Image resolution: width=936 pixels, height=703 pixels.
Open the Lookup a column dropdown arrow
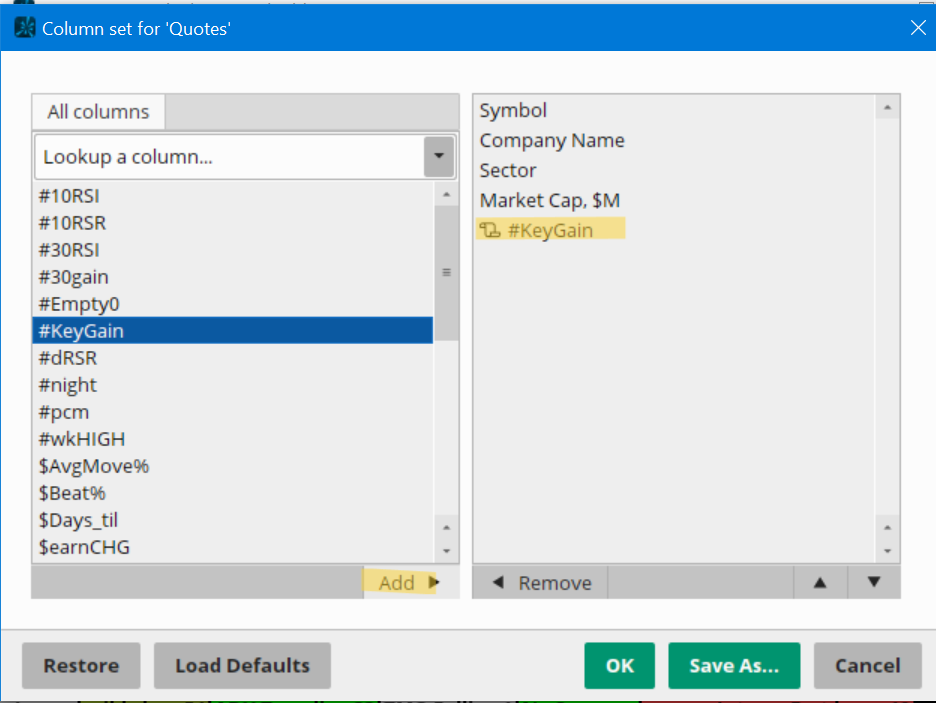pyautogui.click(x=439, y=156)
